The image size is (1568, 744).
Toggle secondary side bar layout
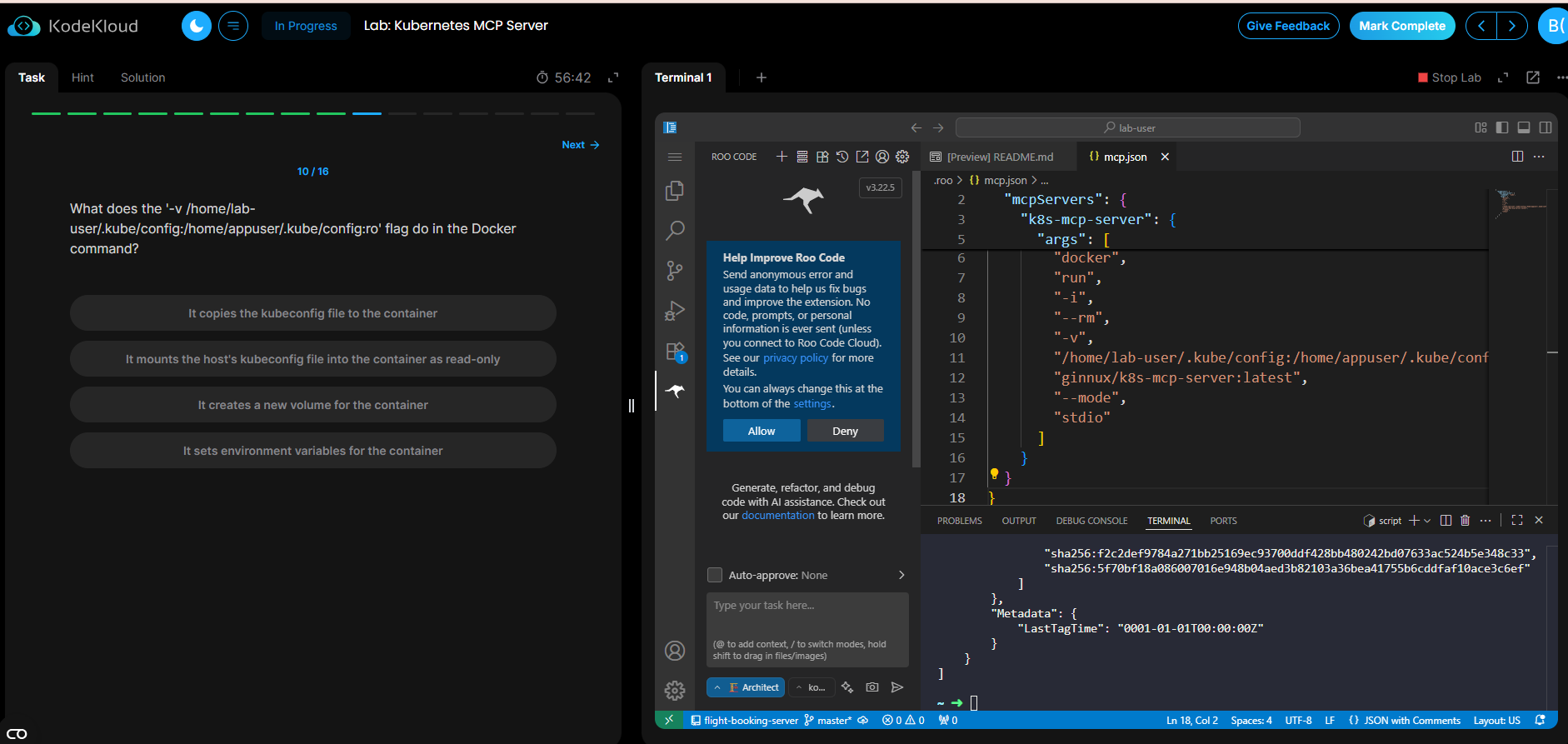1546,127
